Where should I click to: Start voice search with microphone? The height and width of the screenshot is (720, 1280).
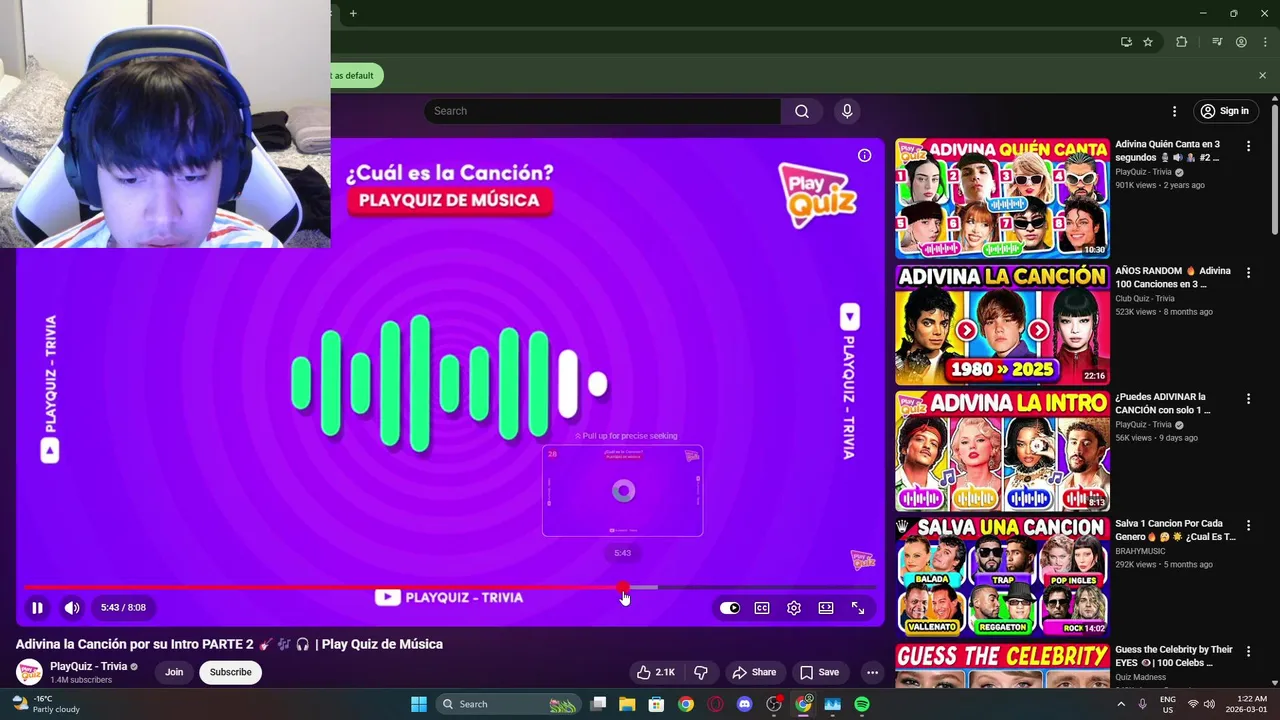847,111
